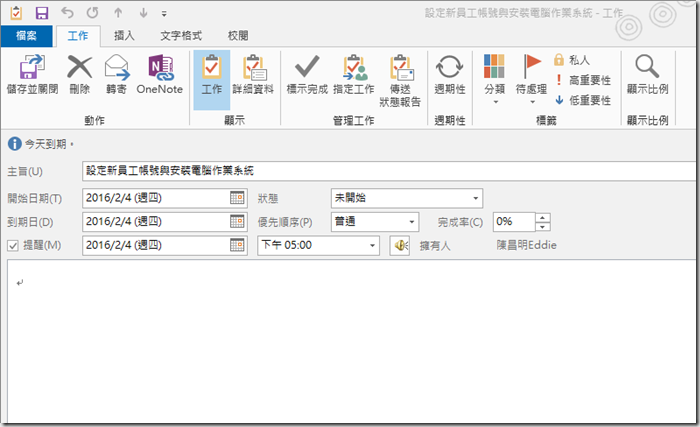The width and height of the screenshot is (700, 427).
Task: Open the 優先順序 priority dropdown
Action: [x=412, y=221]
